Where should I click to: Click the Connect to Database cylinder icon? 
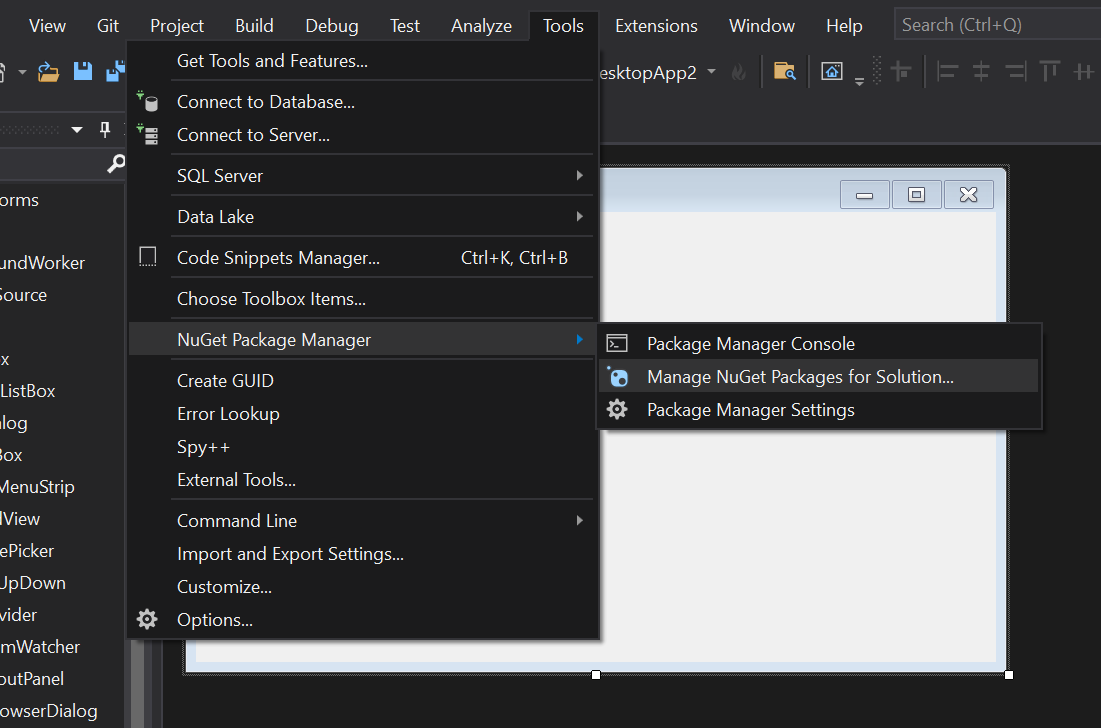[147, 102]
